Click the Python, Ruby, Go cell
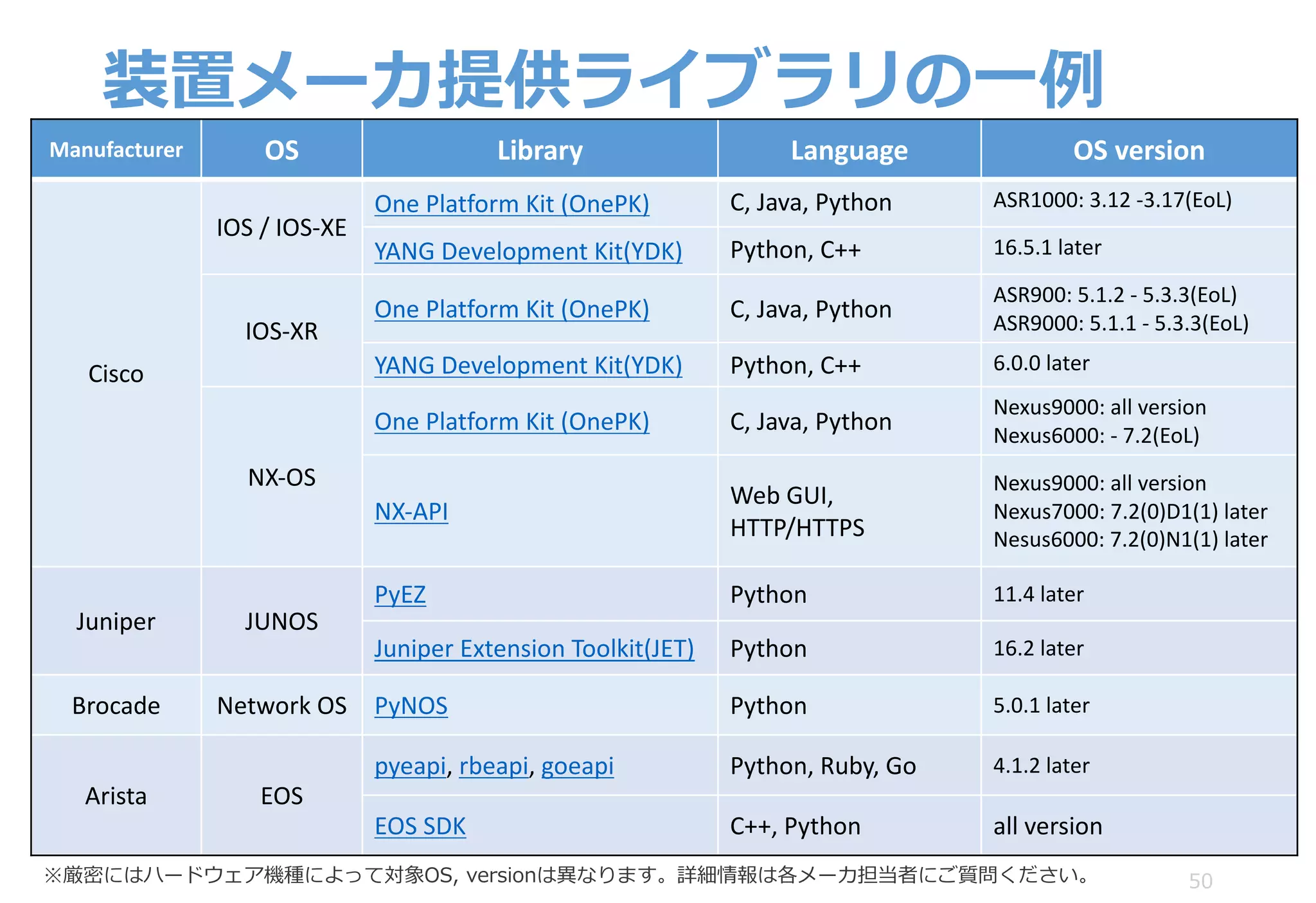1316x903 pixels. [x=849, y=766]
